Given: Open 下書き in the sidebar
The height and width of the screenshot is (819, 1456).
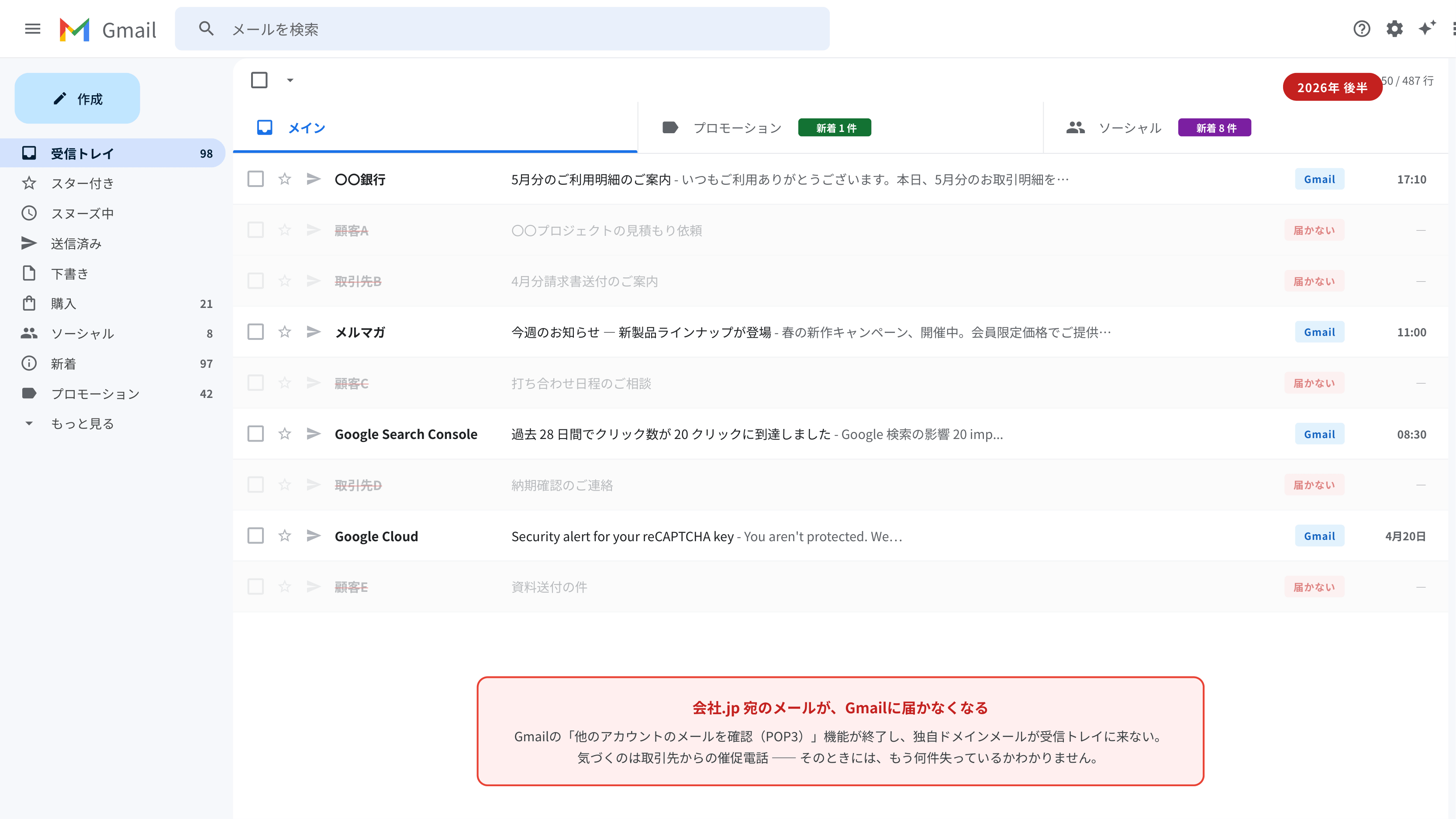Looking at the screenshot, I should [x=113, y=273].
